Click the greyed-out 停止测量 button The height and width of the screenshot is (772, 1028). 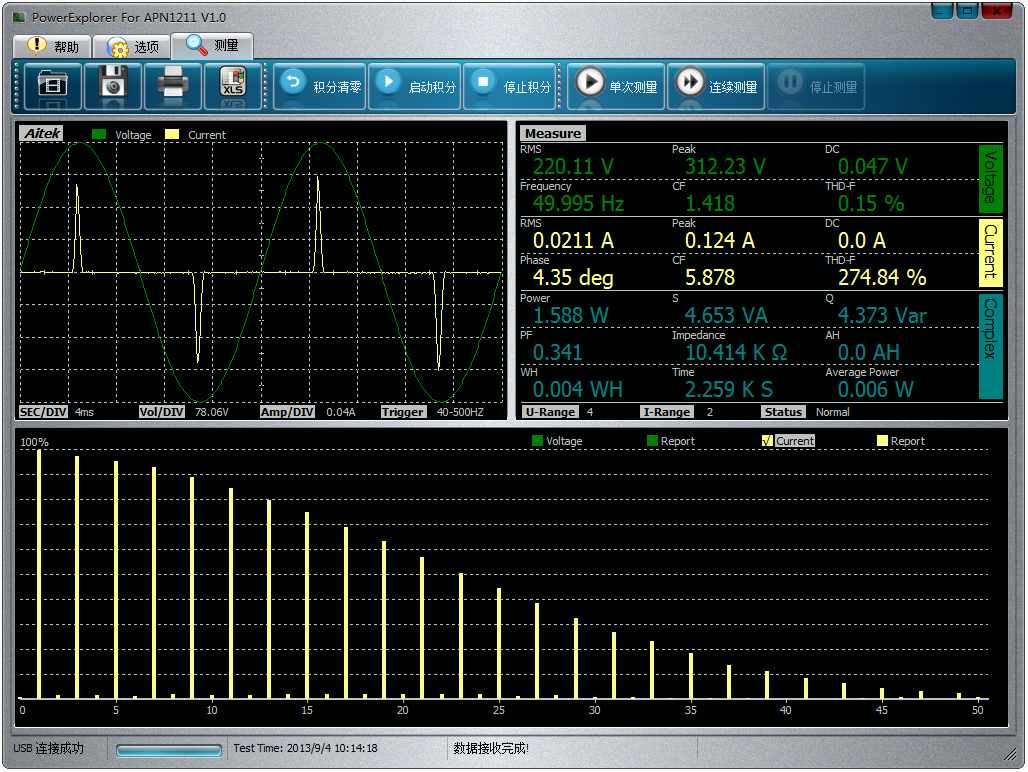tap(816, 86)
